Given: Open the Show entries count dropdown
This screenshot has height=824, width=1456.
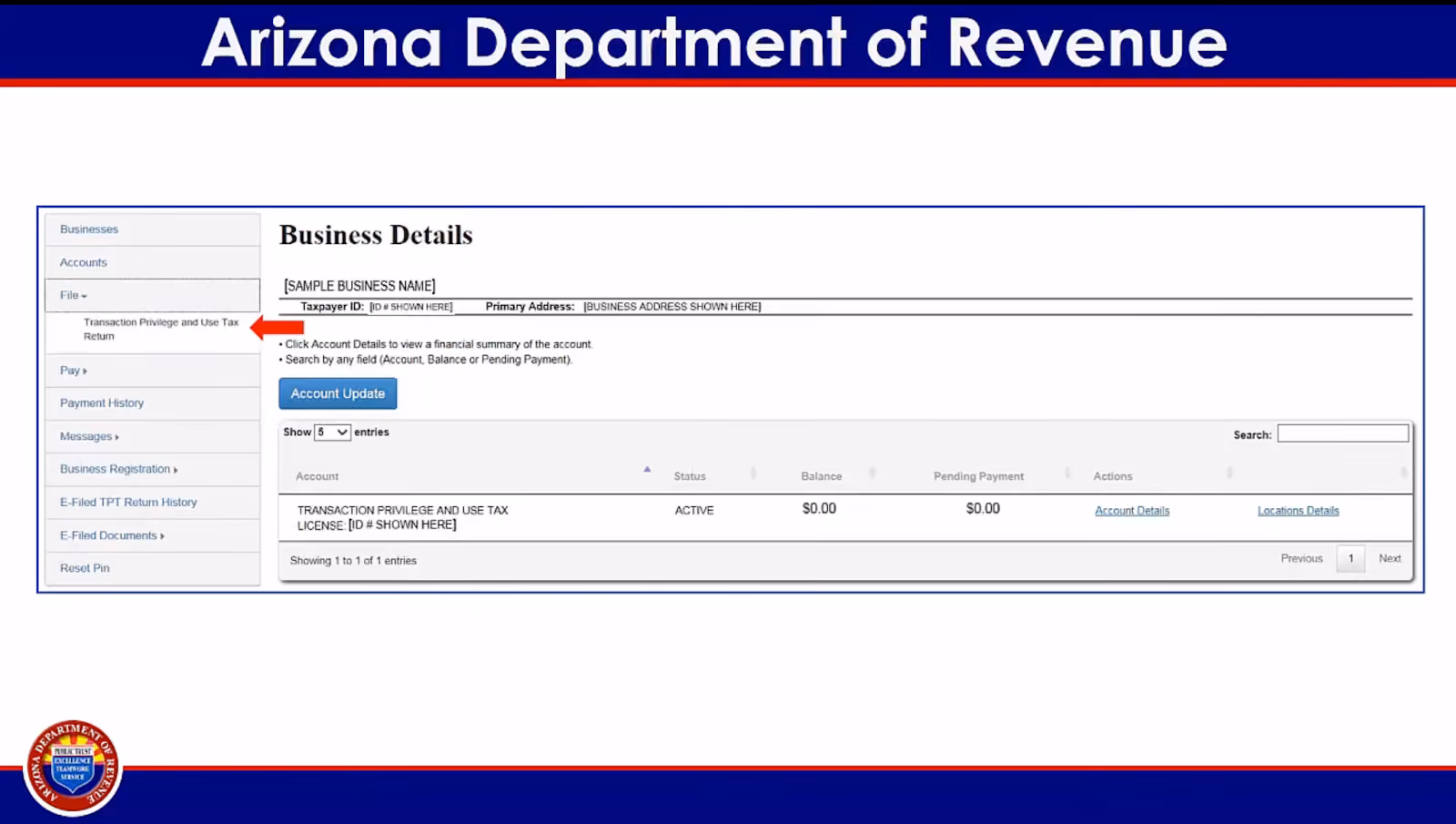Looking at the screenshot, I should 332,432.
